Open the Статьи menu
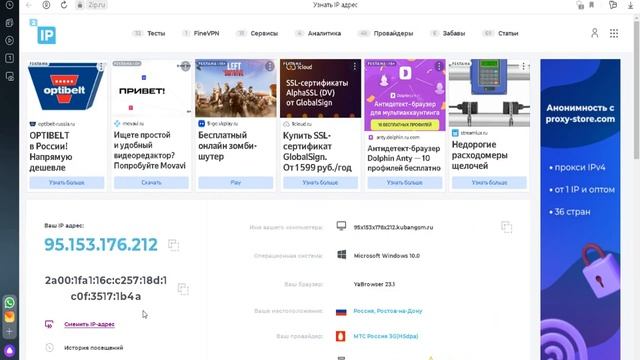This screenshot has height=360, width=640. [x=508, y=33]
